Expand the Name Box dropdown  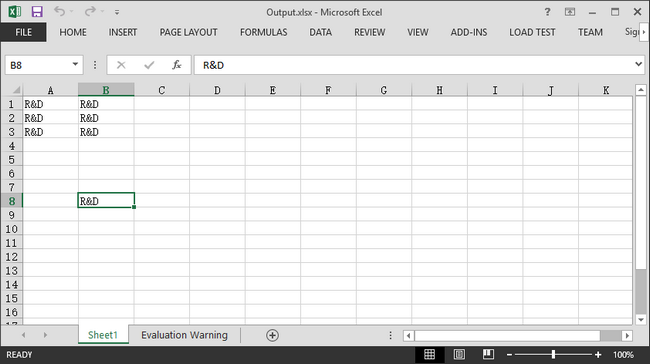pyautogui.click(x=75, y=65)
